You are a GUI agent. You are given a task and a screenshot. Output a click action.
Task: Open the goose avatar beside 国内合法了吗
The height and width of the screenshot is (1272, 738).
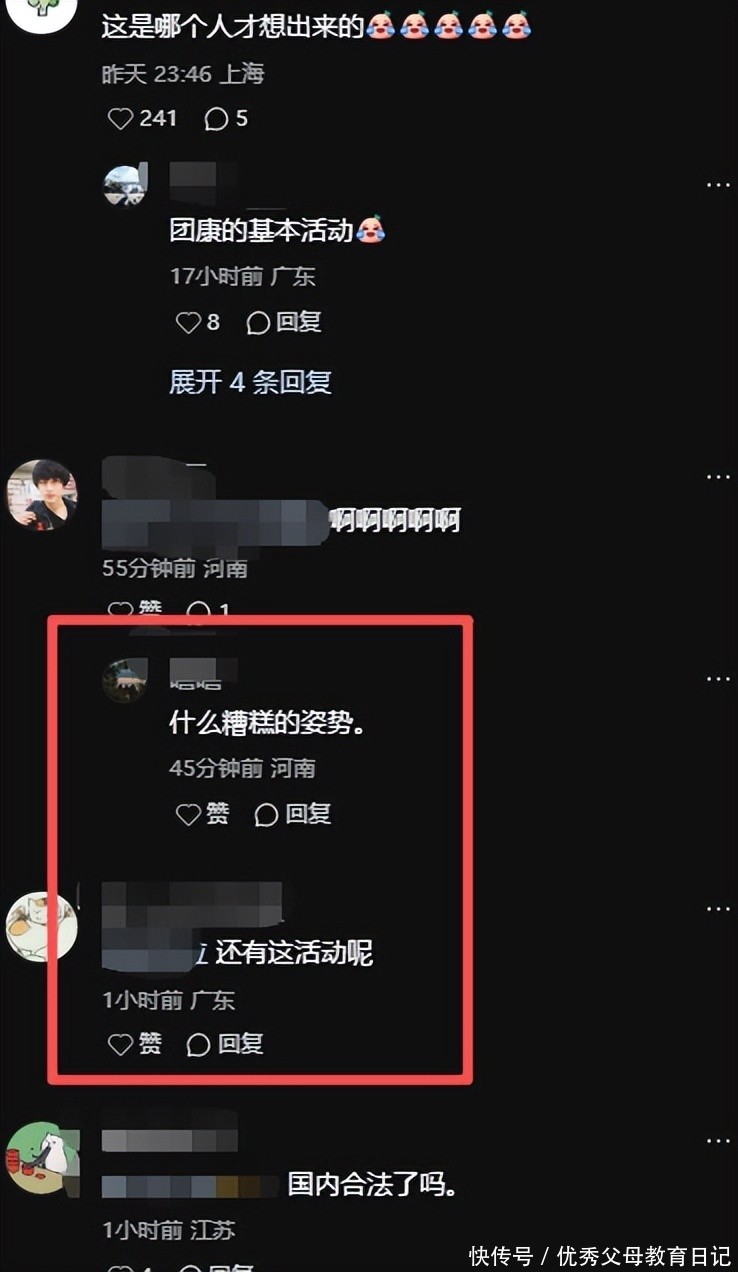(x=42, y=1158)
